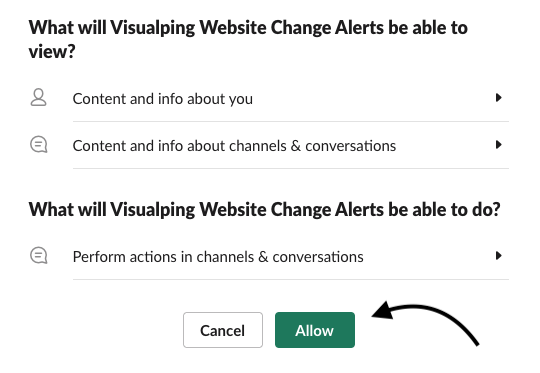The height and width of the screenshot is (373, 540).
Task: Click blank space between Cancel and Allow
Action: click(269, 330)
